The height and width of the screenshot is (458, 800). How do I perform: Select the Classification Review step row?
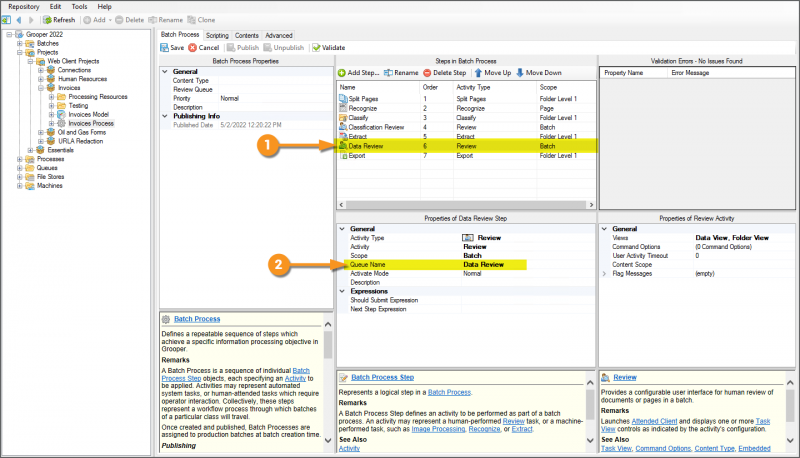376,127
